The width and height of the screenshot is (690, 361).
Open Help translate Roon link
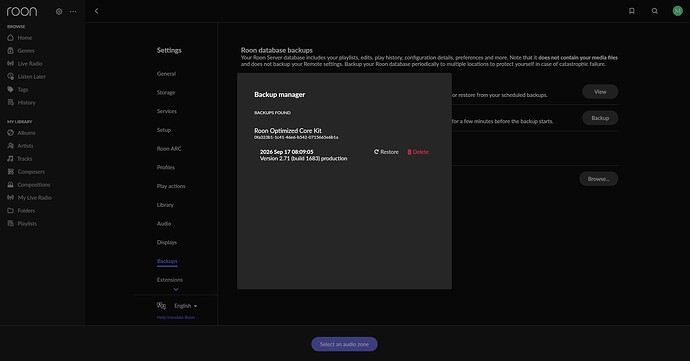(x=176, y=317)
